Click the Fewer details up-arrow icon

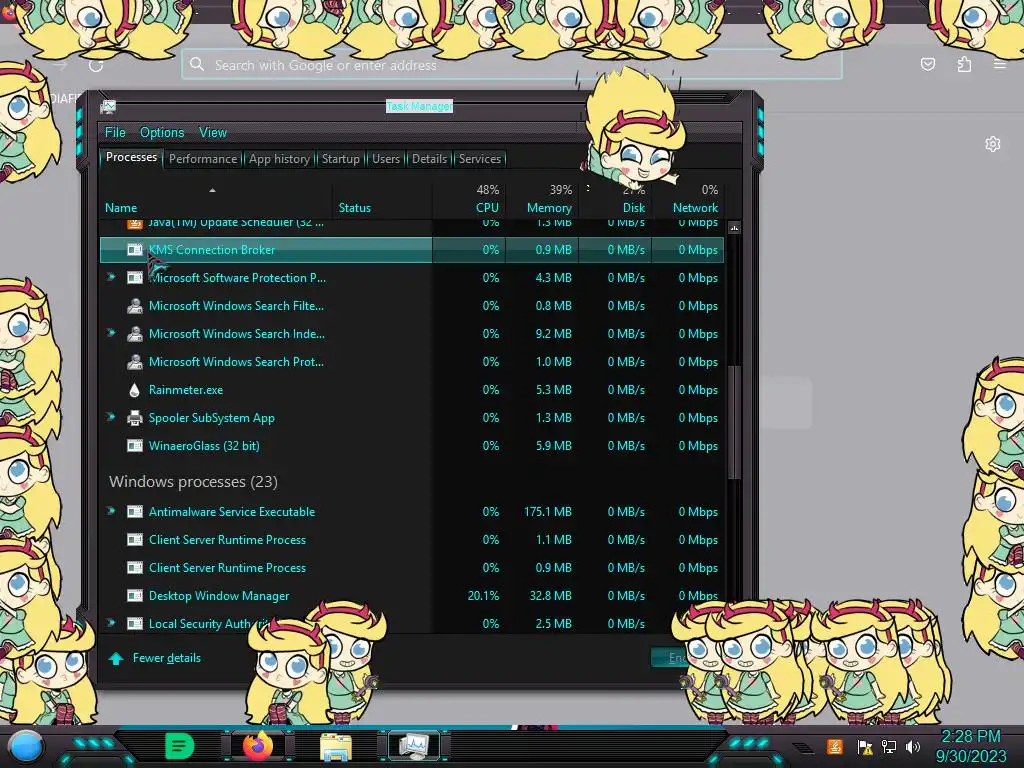(116, 658)
